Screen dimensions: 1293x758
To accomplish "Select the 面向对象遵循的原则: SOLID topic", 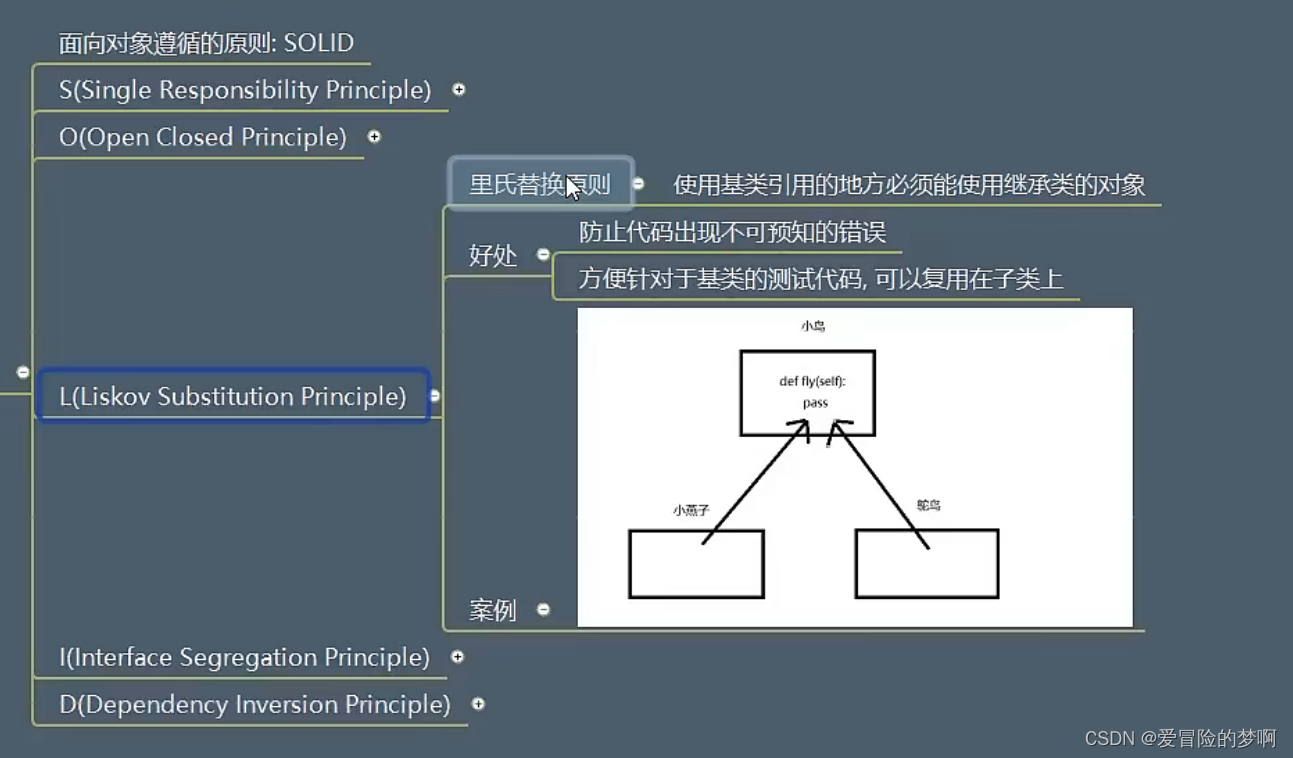I will tap(206, 43).
